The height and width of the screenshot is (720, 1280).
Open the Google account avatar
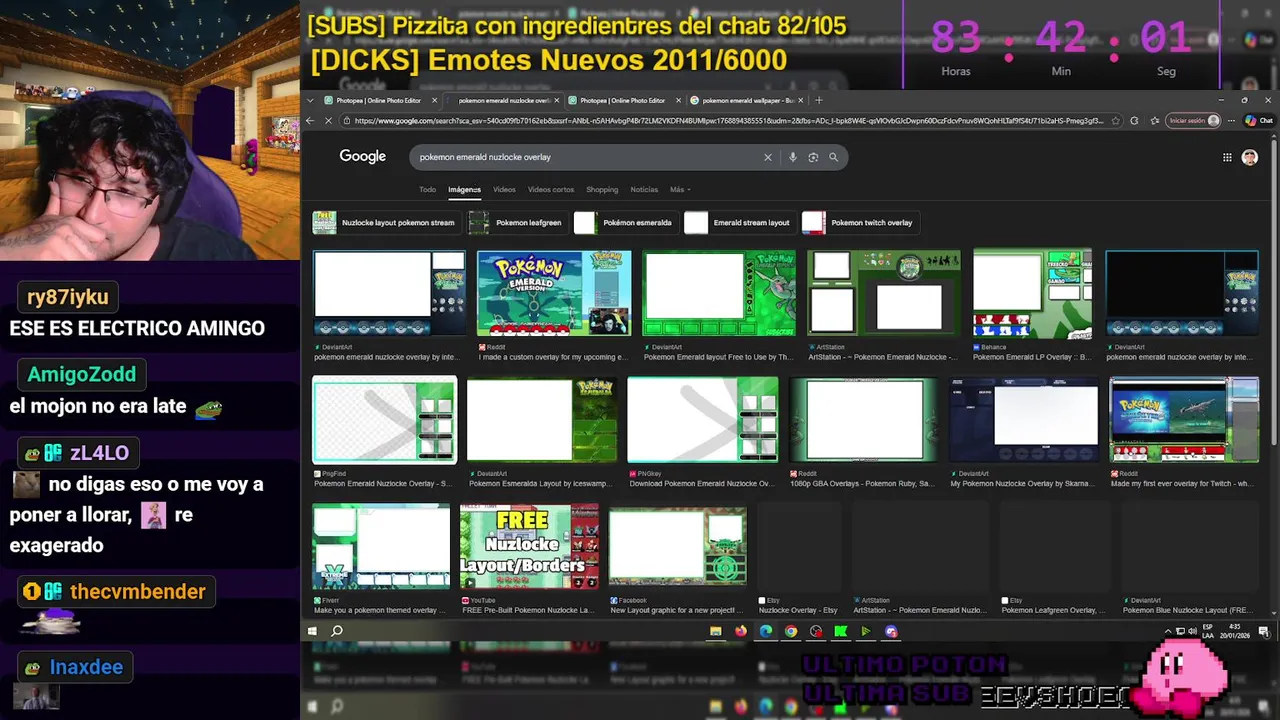1249,157
